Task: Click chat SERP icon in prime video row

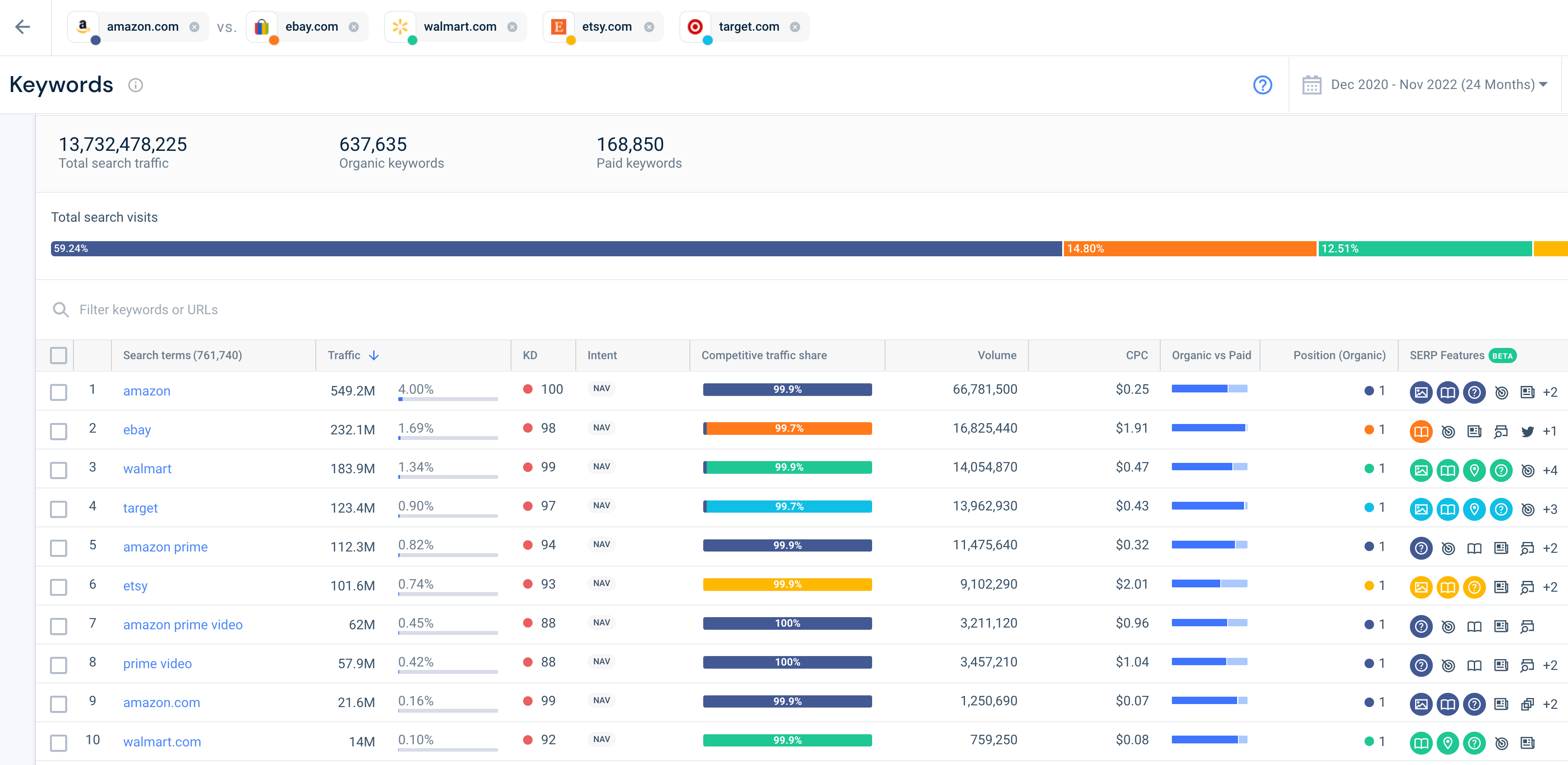Action: 1527,665
